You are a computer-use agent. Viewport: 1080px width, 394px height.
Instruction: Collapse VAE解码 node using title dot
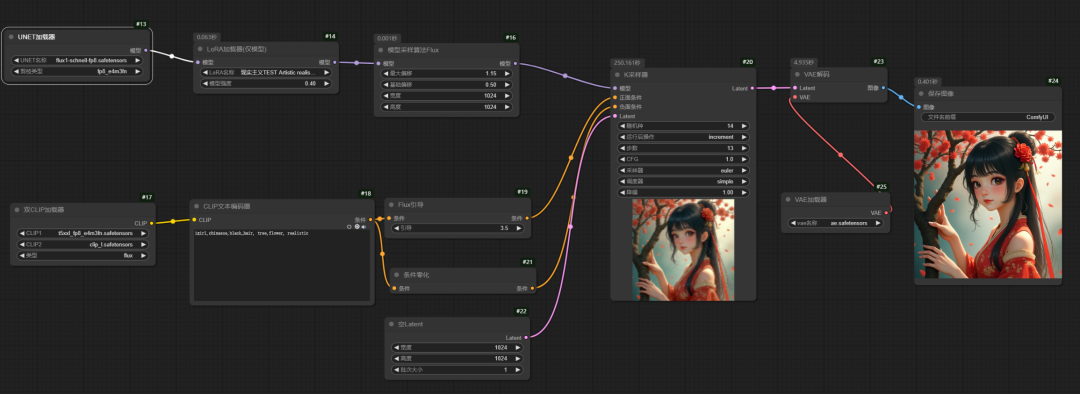click(798, 74)
